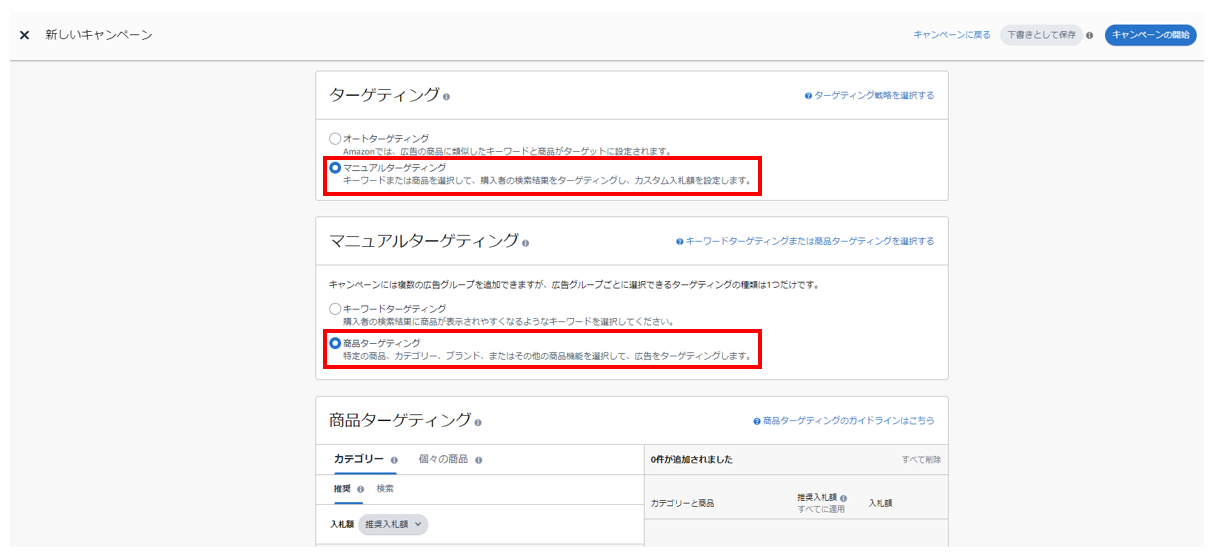Click 0件が追加されました text
This screenshot has height=558, width=1216.
(692, 460)
